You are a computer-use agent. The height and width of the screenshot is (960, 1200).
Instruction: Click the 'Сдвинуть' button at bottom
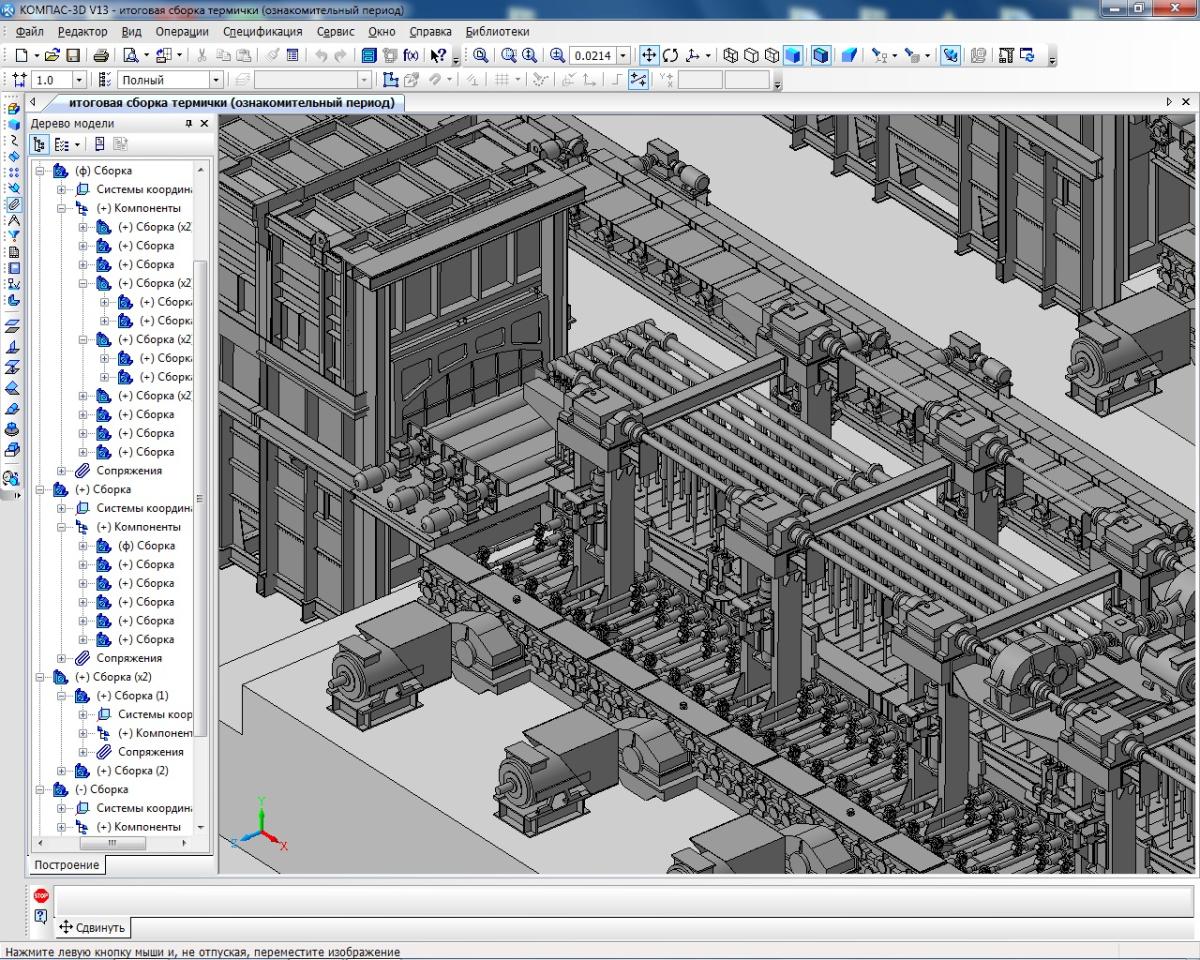pyautogui.click(x=92, y=928)
